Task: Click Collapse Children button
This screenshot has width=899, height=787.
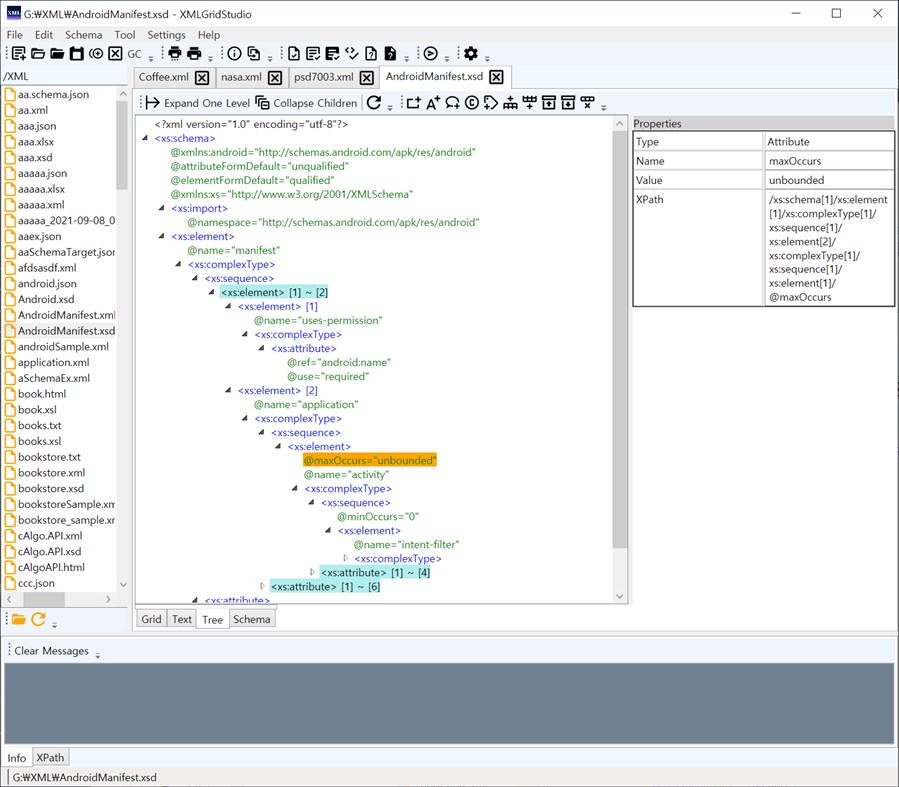Action: click(306, 103)
